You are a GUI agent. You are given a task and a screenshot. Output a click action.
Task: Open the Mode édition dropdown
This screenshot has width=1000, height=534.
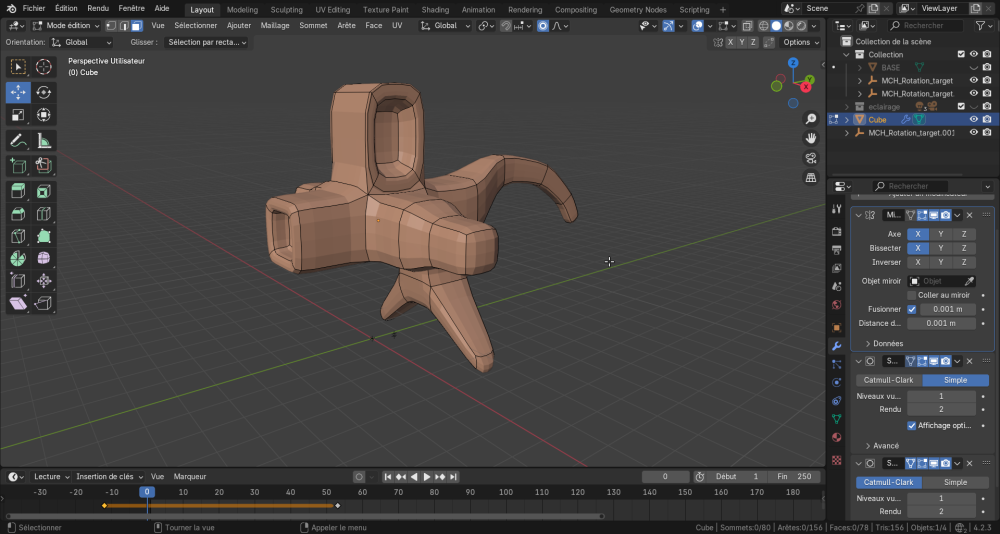[68, 25]
